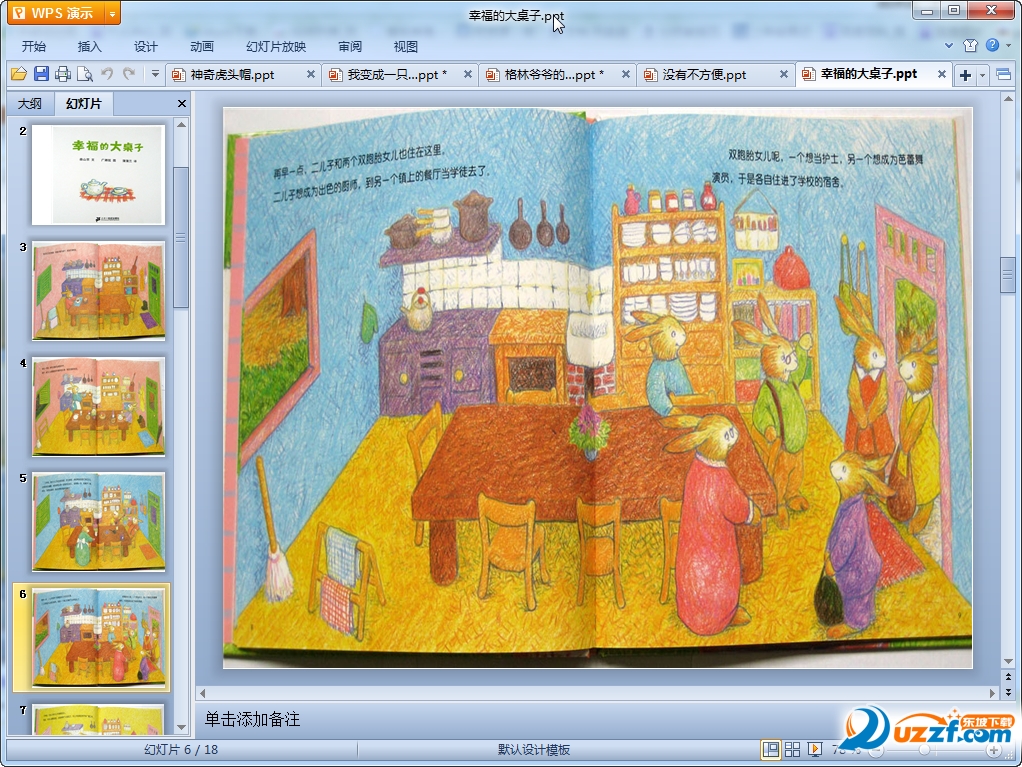Image resolution: width=1022 pixels, height=767 pixels.
Task: Open file with the folder icon
Action: tap(19, 74)
